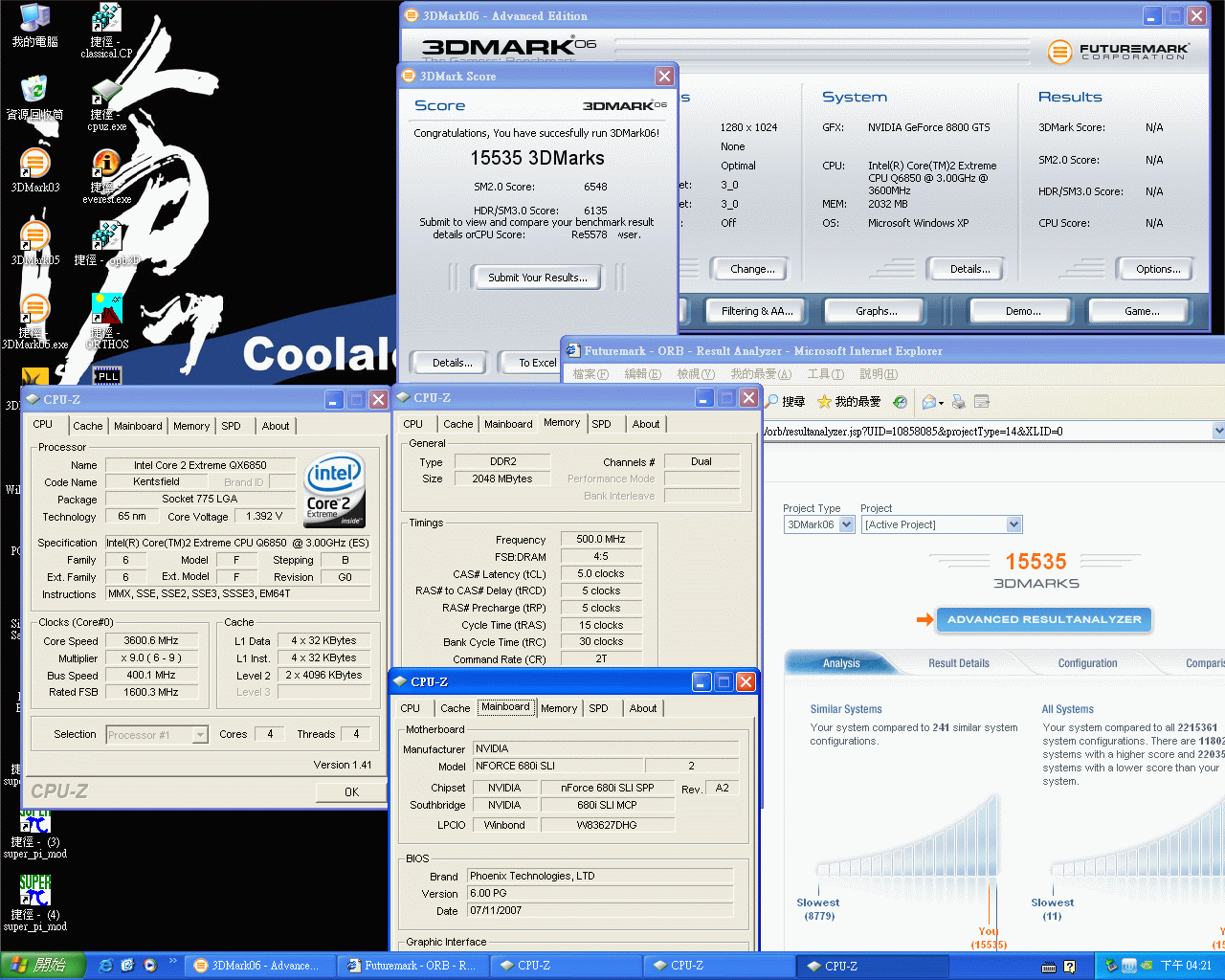1225x980 pixels.
Task: Select the Configuration tab in ORB page
Action: tap(1087, 663)
